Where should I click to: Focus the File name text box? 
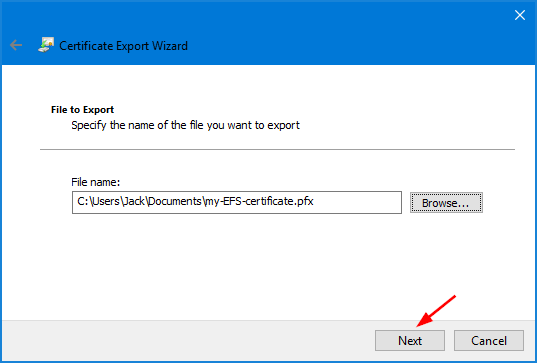pyautogui.click(x=237, y=202)
